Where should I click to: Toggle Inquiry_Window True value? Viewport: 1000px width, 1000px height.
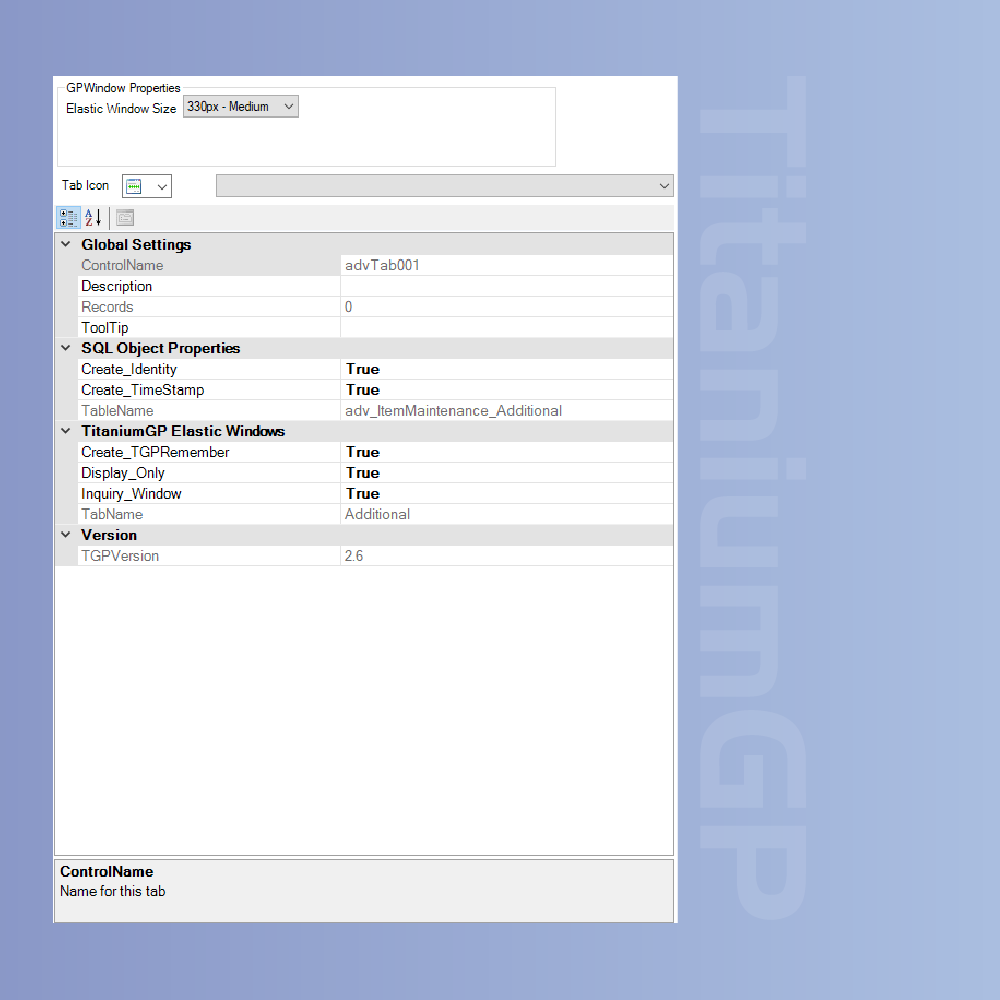pos(363,494)
